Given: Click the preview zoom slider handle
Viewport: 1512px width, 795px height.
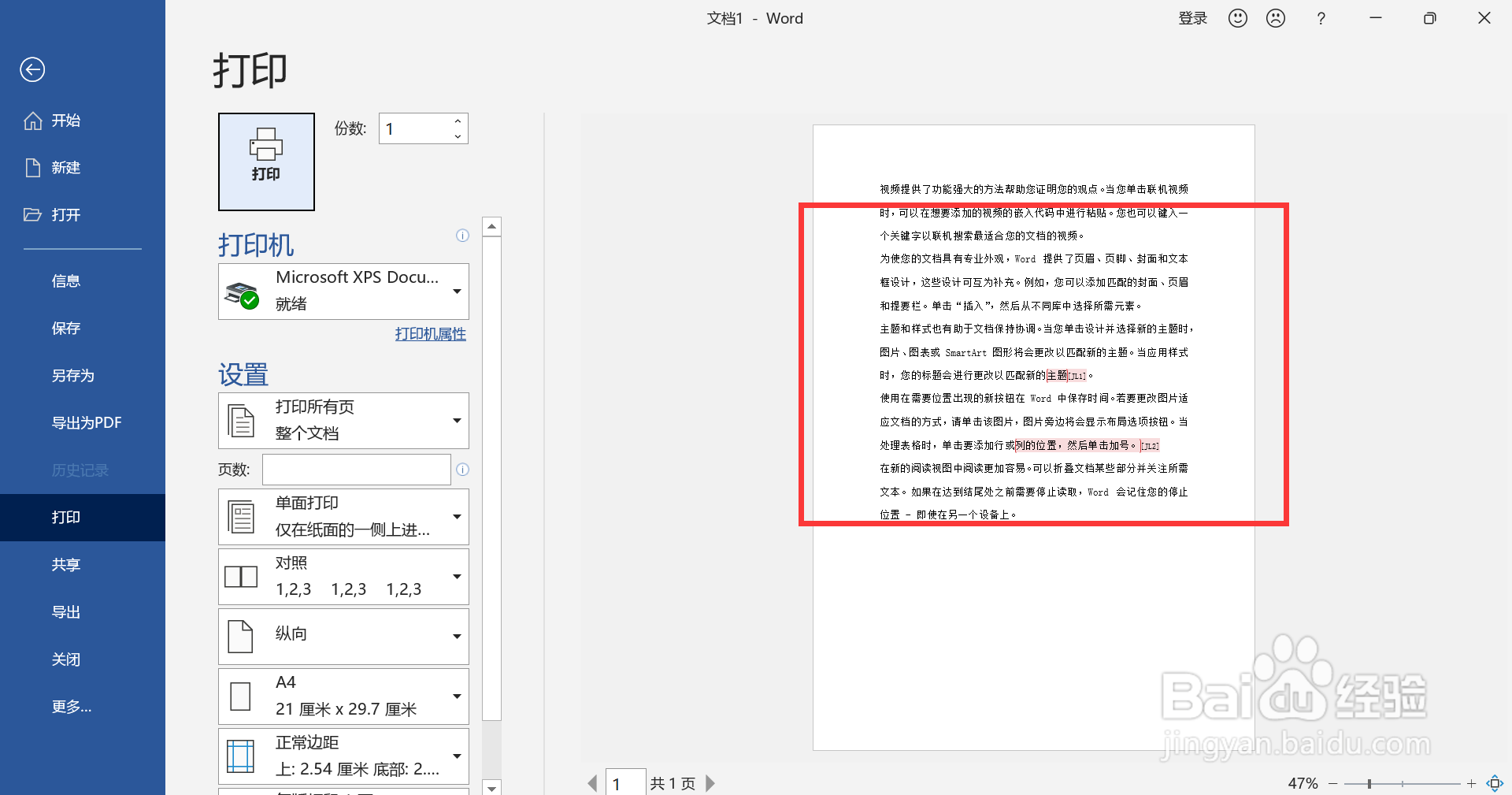Looking at the screenshot, I should pos(1369,783).
